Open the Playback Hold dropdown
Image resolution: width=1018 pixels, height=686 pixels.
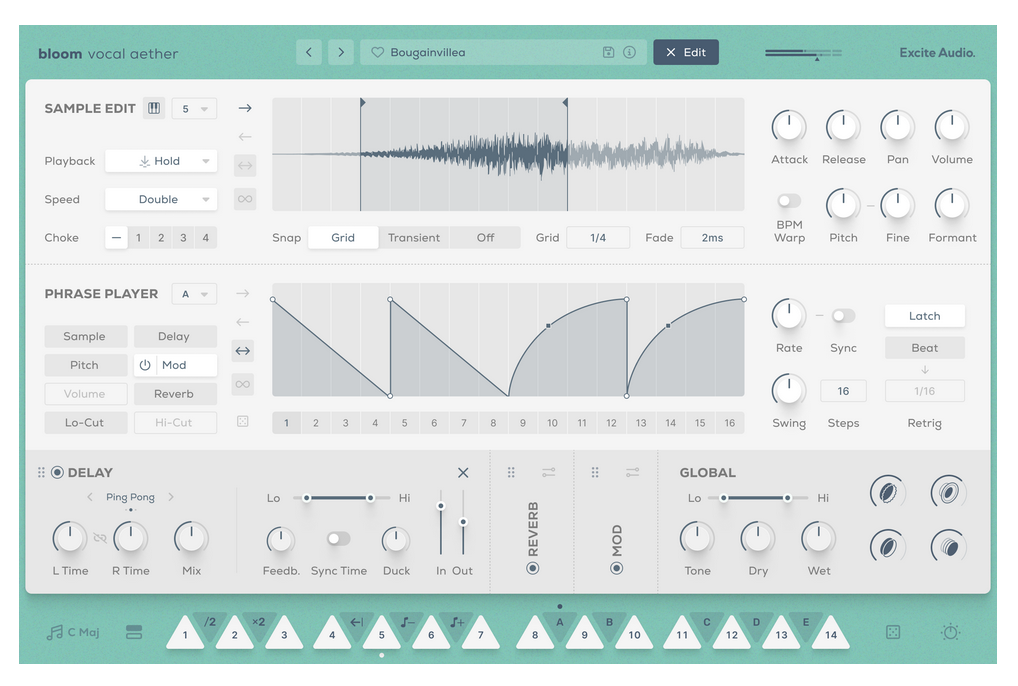(x=161, y=161)
